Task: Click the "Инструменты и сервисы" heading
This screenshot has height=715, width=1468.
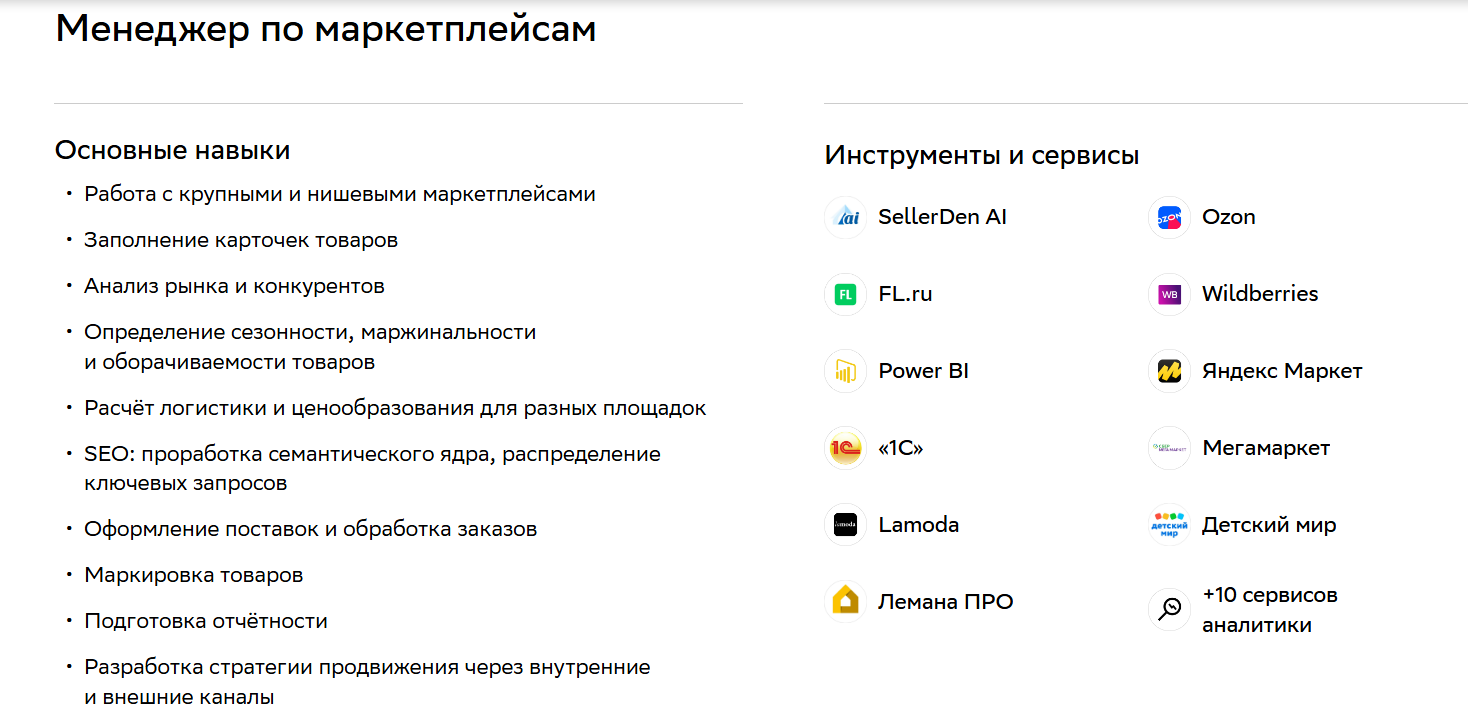Action: [982, 156]
